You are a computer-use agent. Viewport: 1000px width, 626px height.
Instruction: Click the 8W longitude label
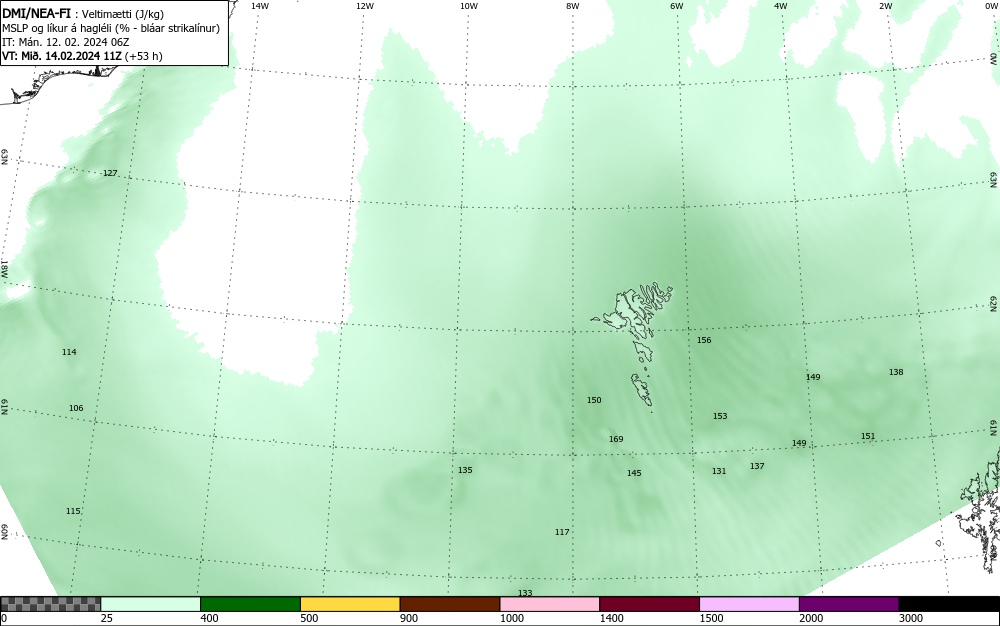573,6
